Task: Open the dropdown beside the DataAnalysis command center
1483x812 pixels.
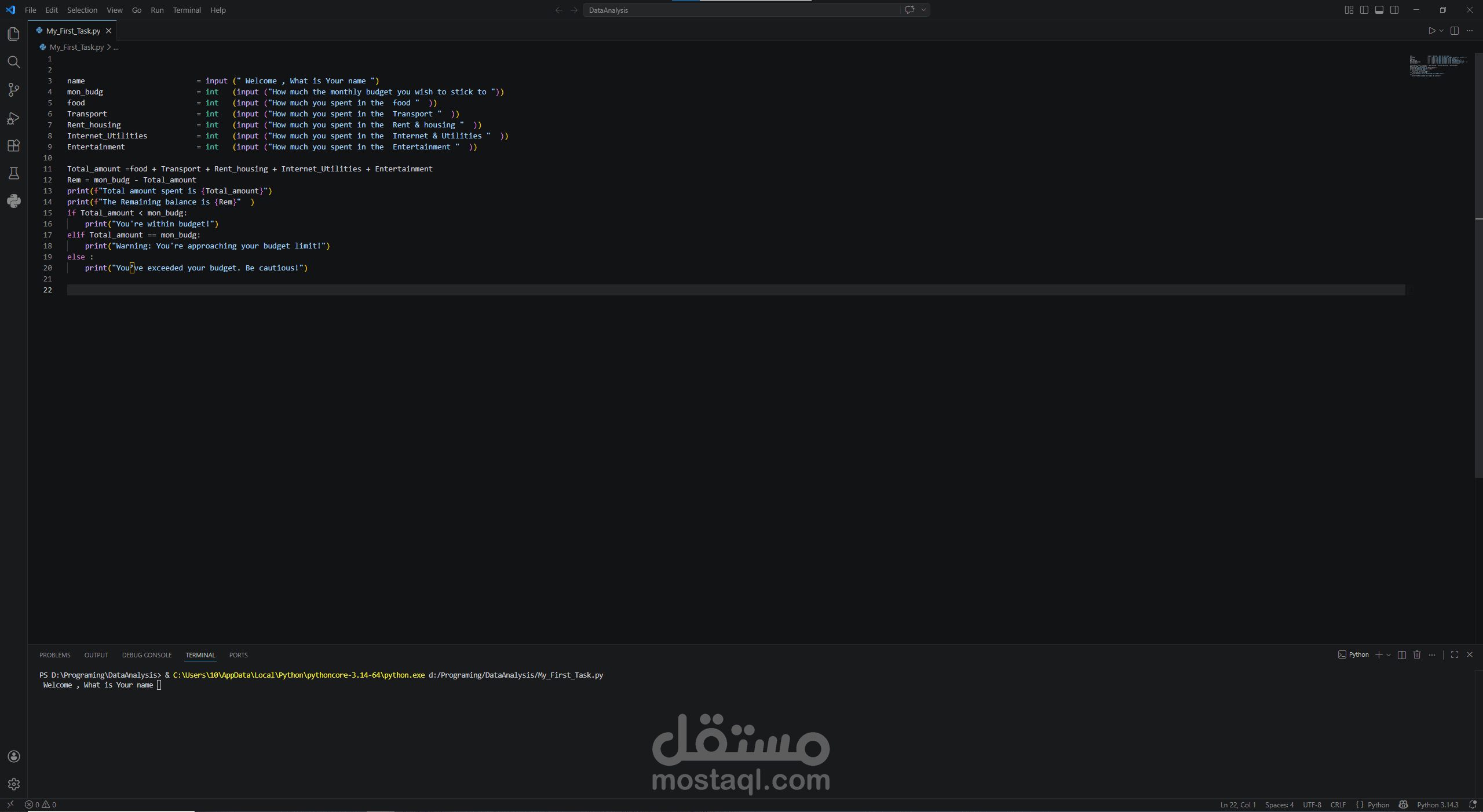Action: [x=924, y=10]
